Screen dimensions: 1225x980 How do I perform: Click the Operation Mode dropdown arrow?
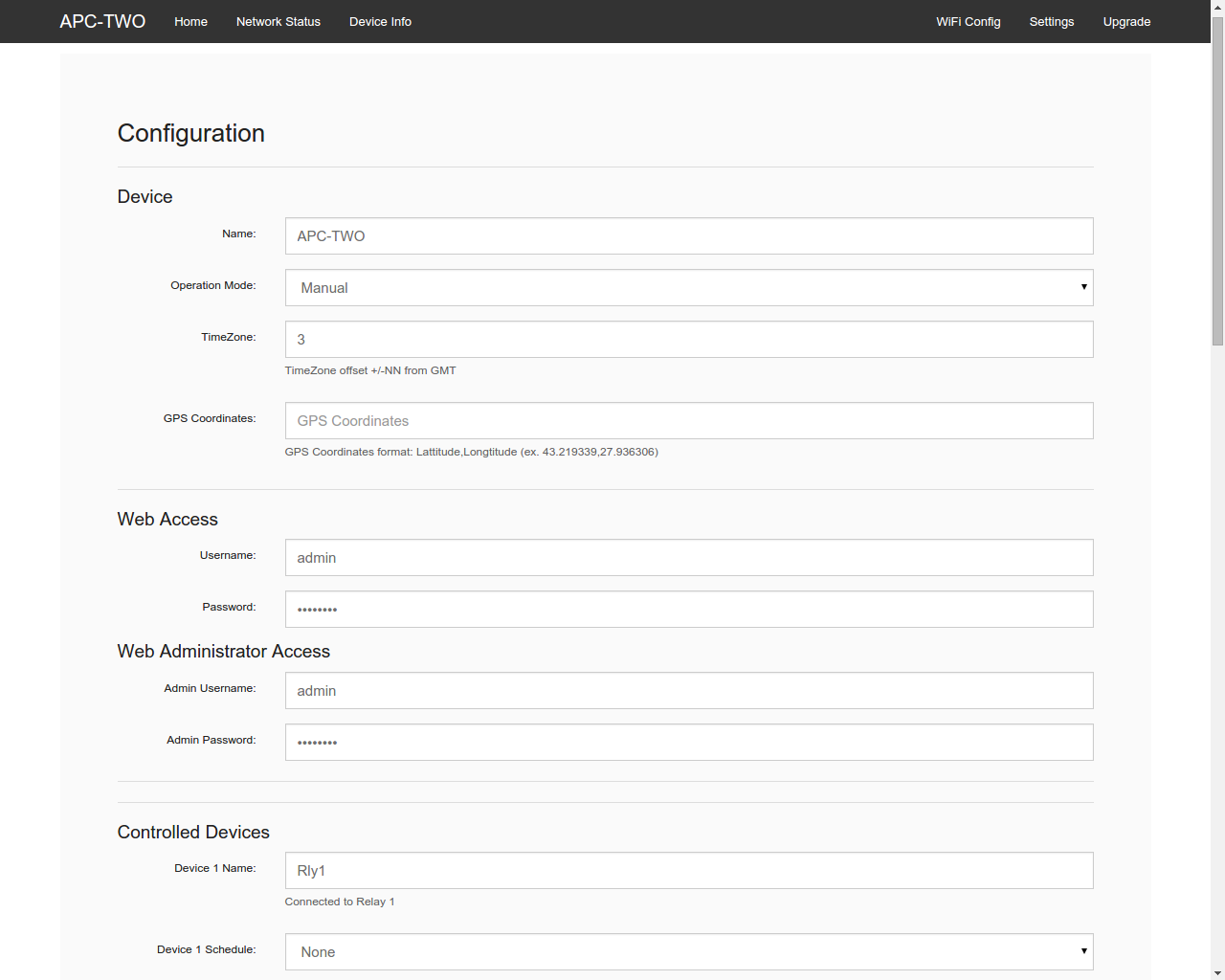tap(1083, 287)
